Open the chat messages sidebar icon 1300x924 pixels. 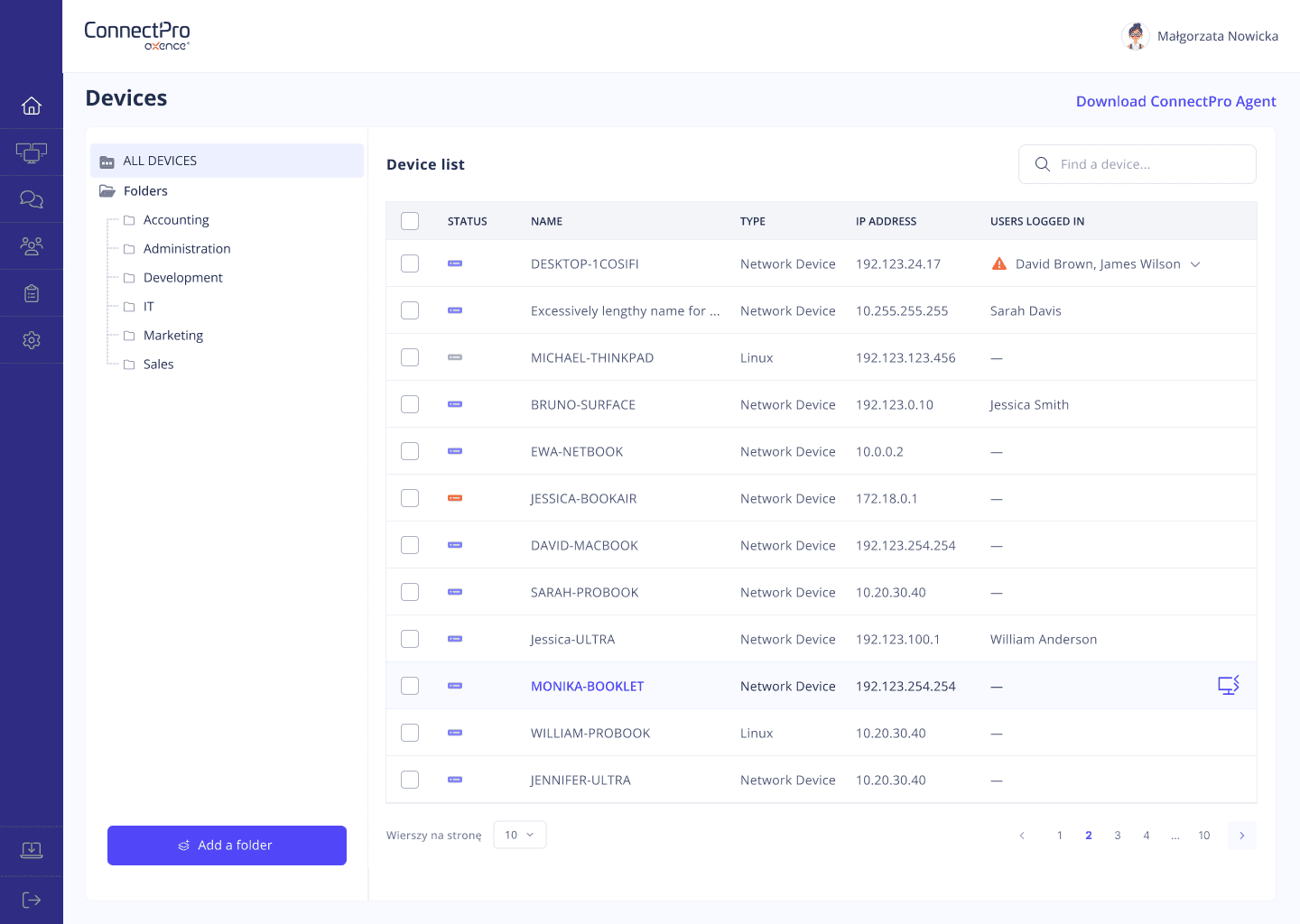click(x=32, y=199)
